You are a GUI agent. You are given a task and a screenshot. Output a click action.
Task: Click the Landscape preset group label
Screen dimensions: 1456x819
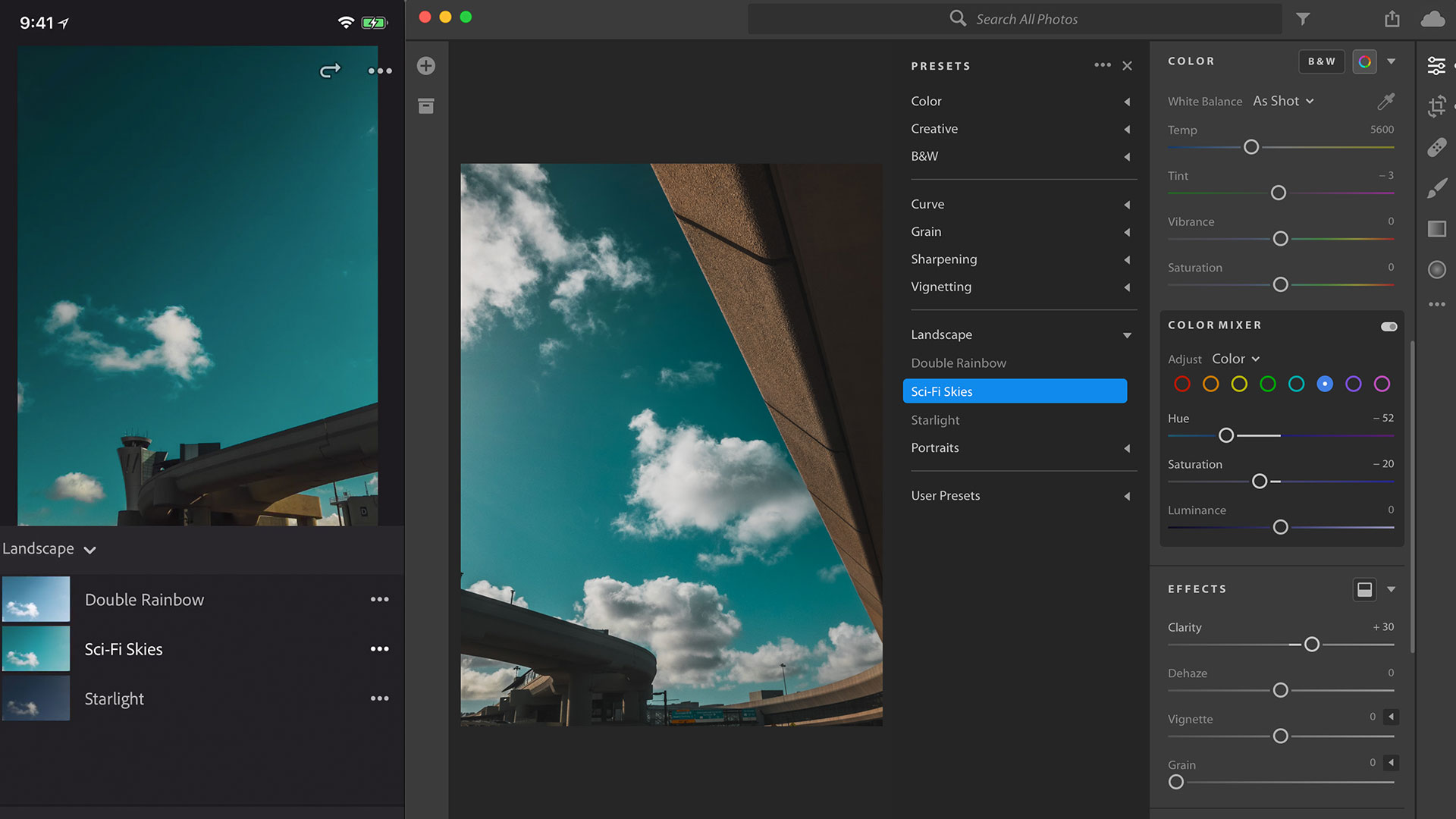tap(941, 333)
